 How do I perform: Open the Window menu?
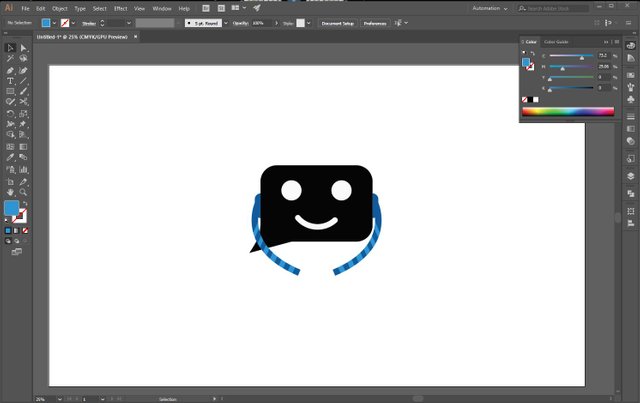(x=162, y=8)
